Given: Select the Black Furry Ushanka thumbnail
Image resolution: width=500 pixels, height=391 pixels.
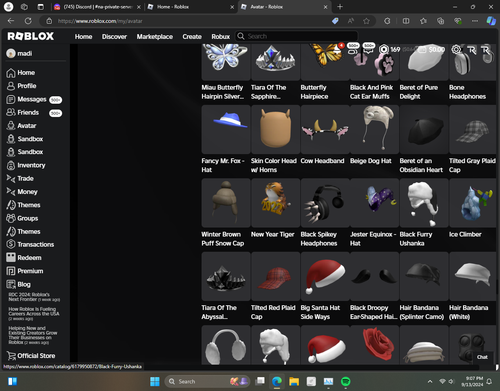Looking at the screenshot, I should pos(424,203).
